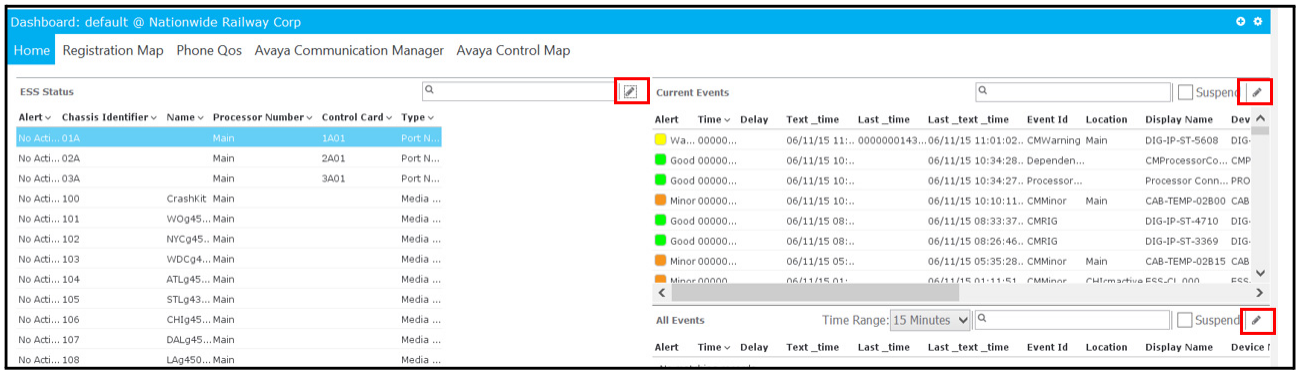Image resolution: width=1300 pixels, height=374 pixels.
Task: Sort by Control Card column
Action: tap(357, 117)
